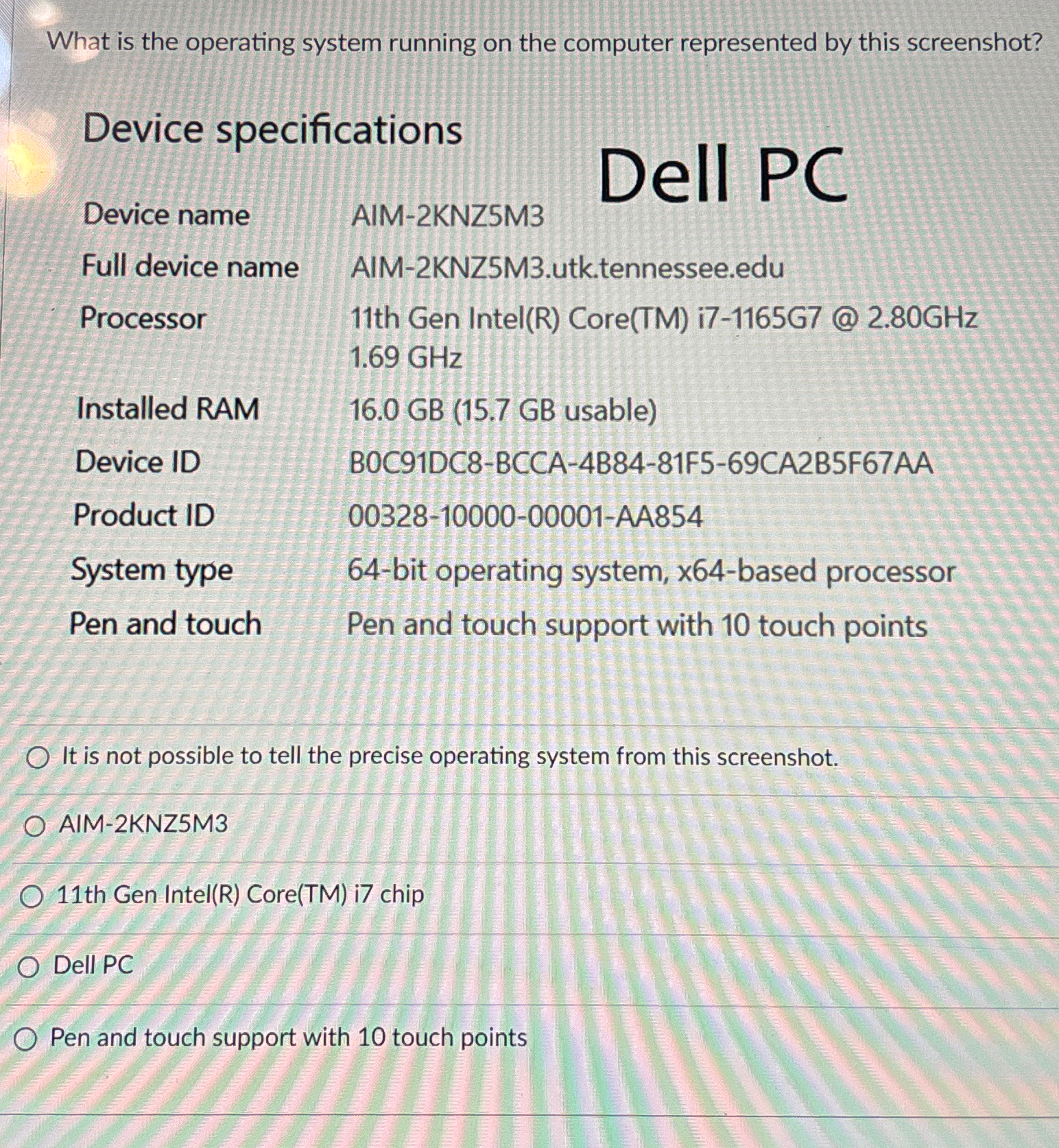This screenshot has height=1148, width=1059.
Task: Click the System type description
Action: tap(652, 571)
